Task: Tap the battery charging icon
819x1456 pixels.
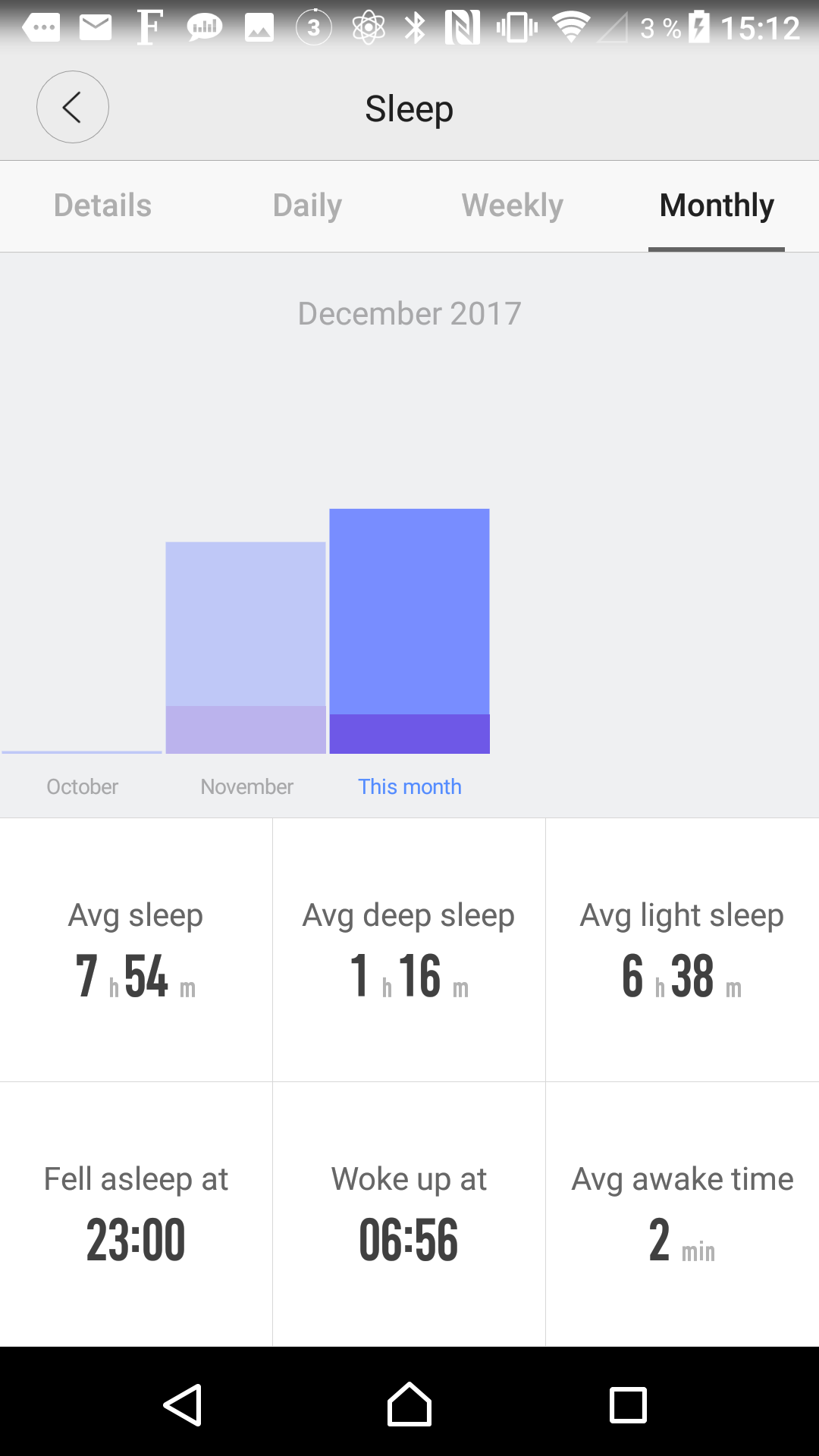Action: pos(699,28)
